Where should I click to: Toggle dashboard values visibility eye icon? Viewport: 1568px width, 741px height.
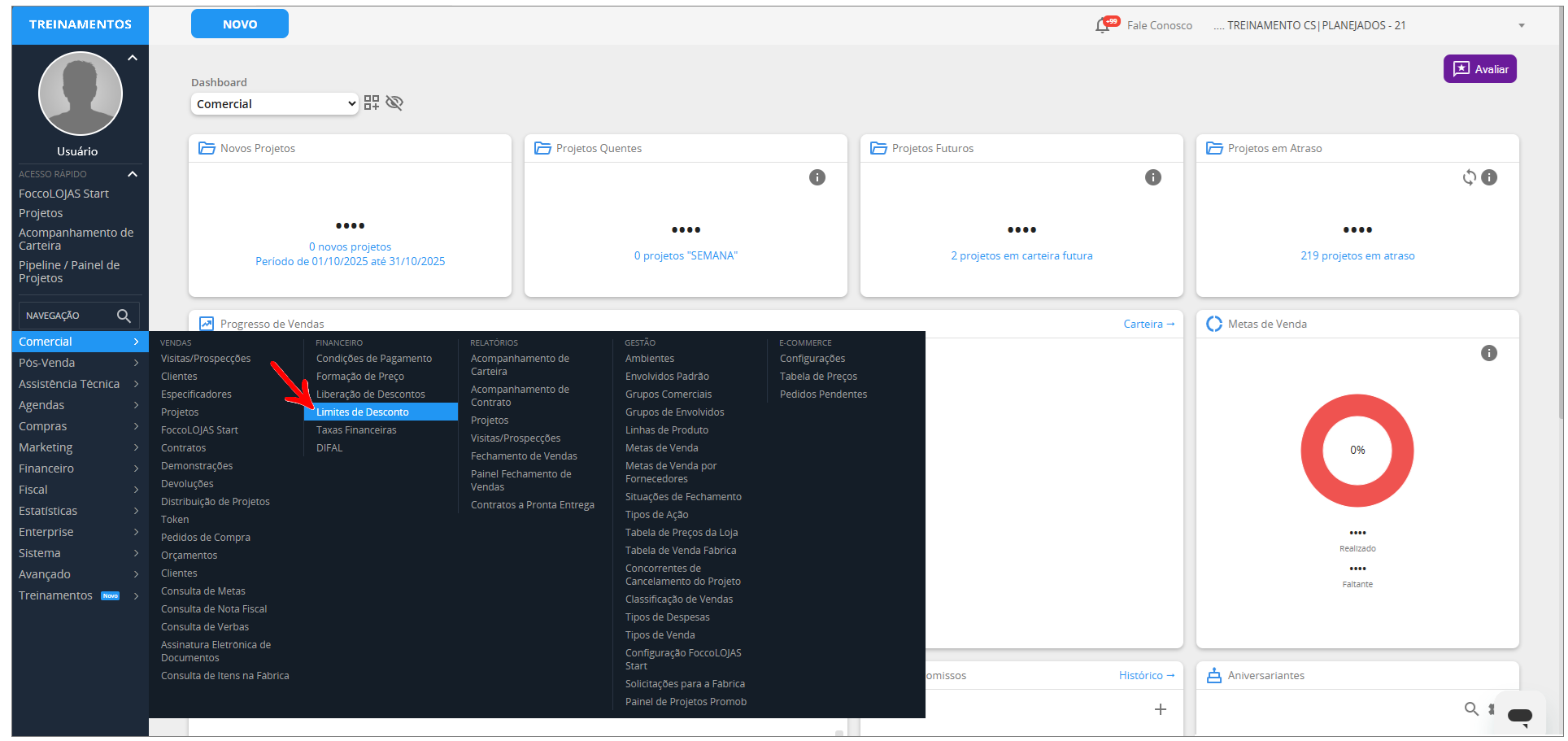pos(394,102)
